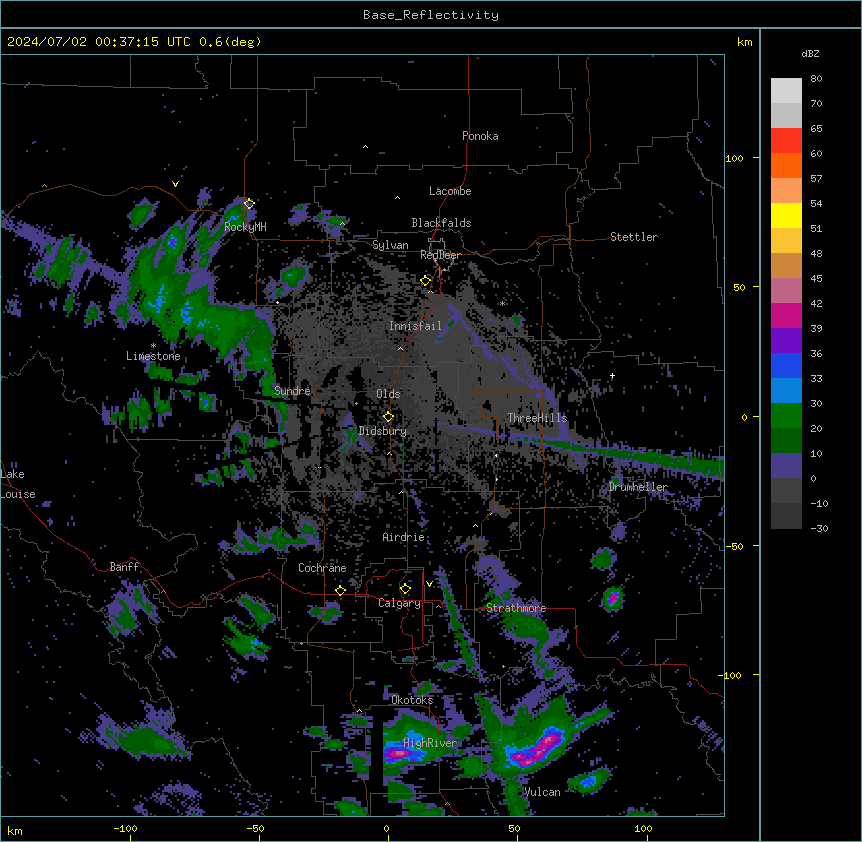This screenshot has width=862, height=842.
Task: Click the Cochrane label
Action: [322, 568]
